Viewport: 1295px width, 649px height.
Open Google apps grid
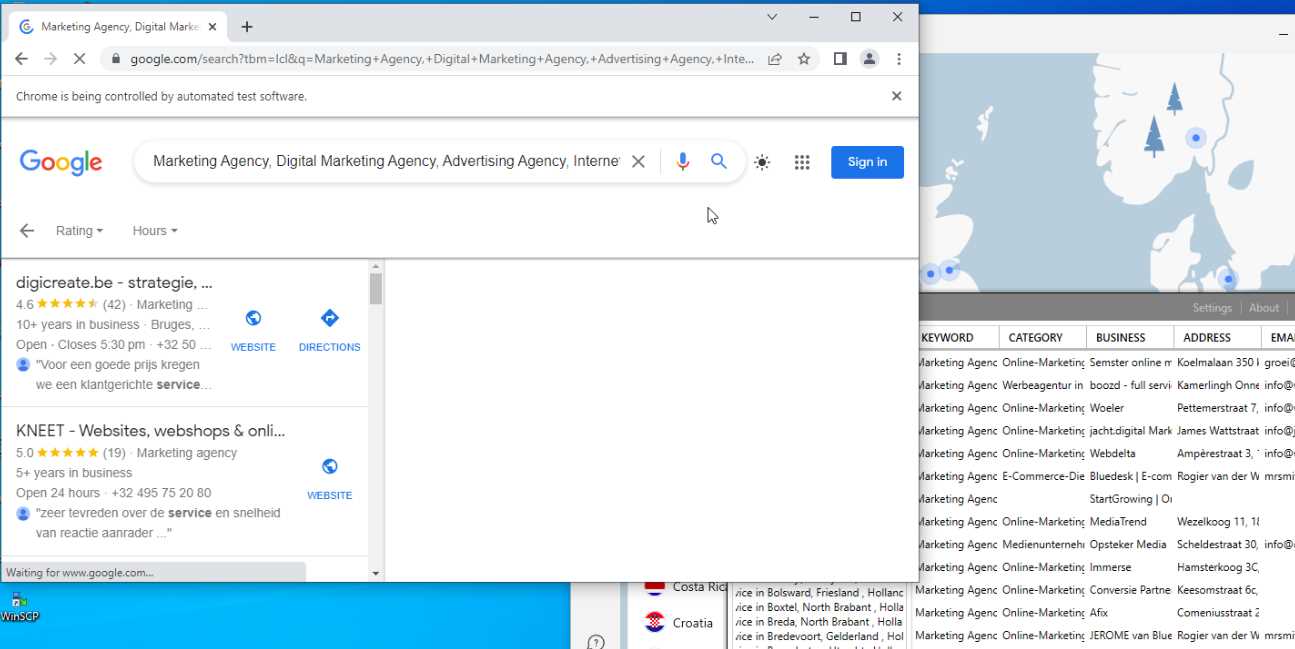pos(802,162)
